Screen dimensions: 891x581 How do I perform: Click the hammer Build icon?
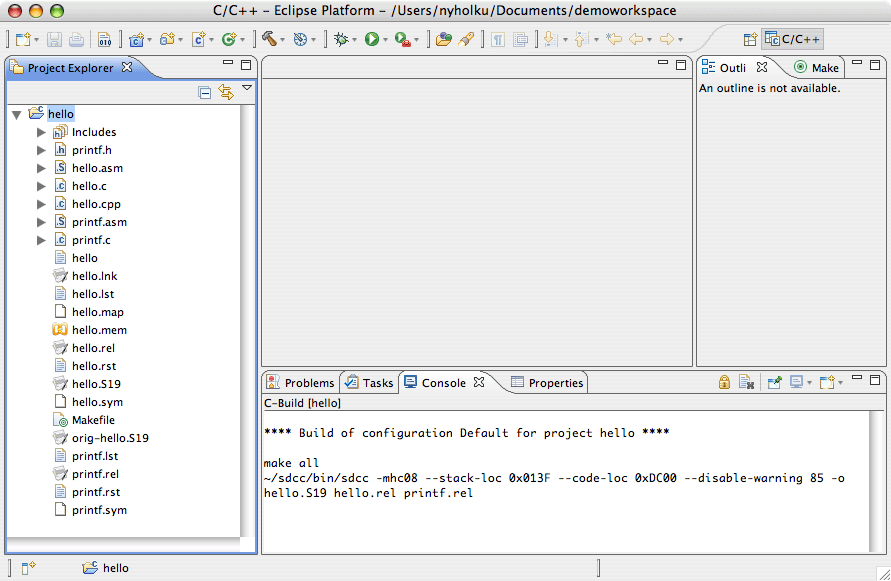coord(269,39)
